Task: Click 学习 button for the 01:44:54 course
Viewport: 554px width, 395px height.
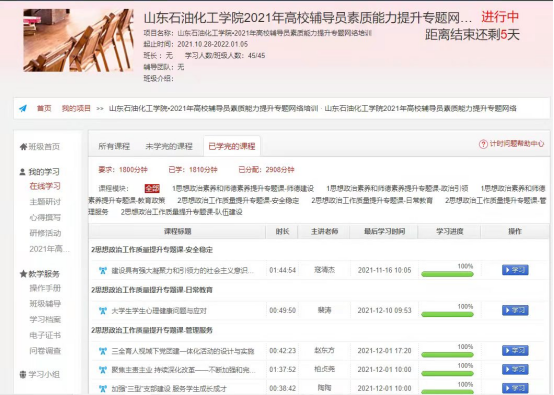Action: tap(515, 270)
